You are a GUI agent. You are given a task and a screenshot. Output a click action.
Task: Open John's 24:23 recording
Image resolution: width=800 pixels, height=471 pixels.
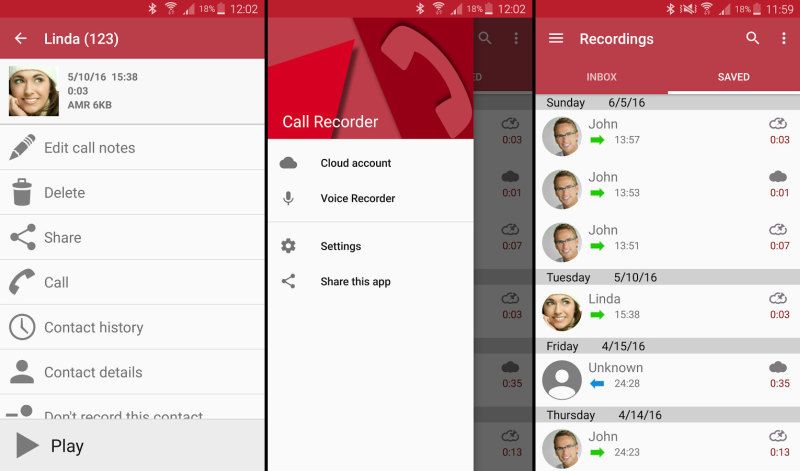point(668,448)
